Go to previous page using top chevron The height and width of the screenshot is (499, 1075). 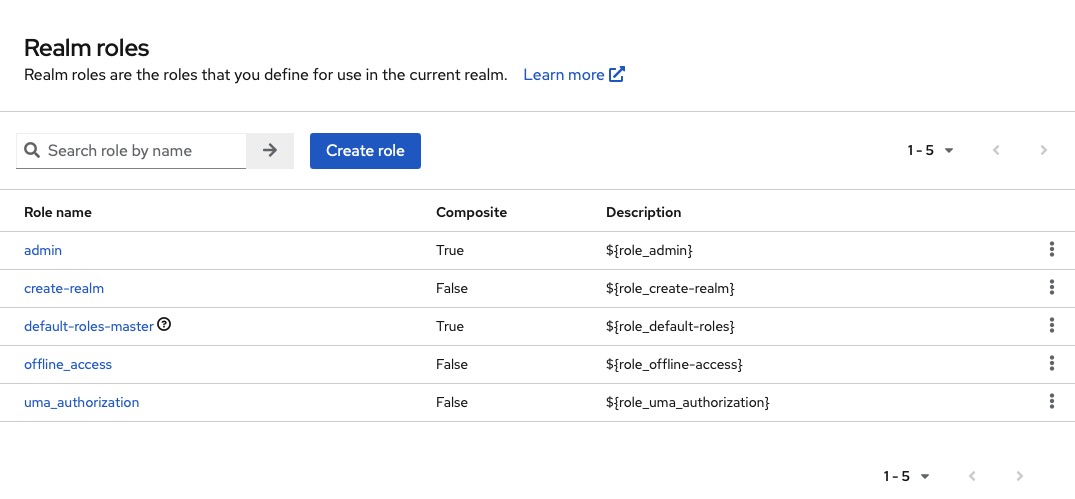[996, 151]
